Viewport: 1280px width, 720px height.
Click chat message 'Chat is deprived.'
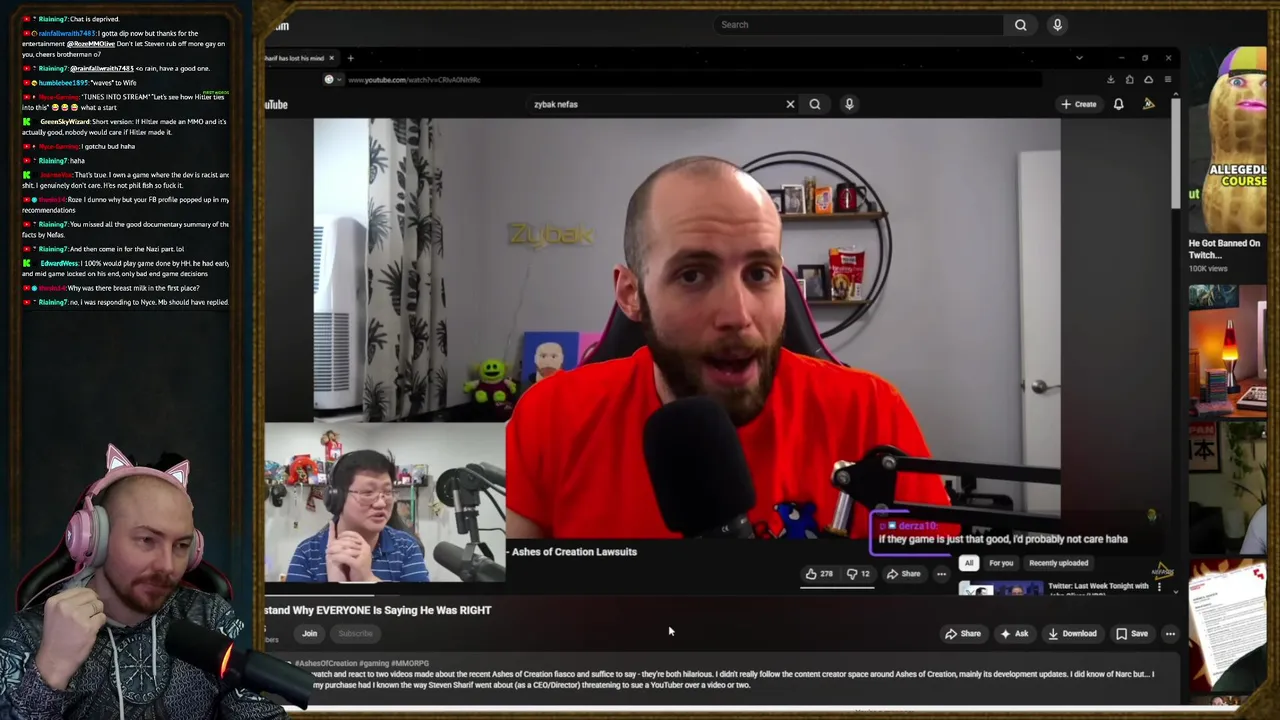click(94, 19)
